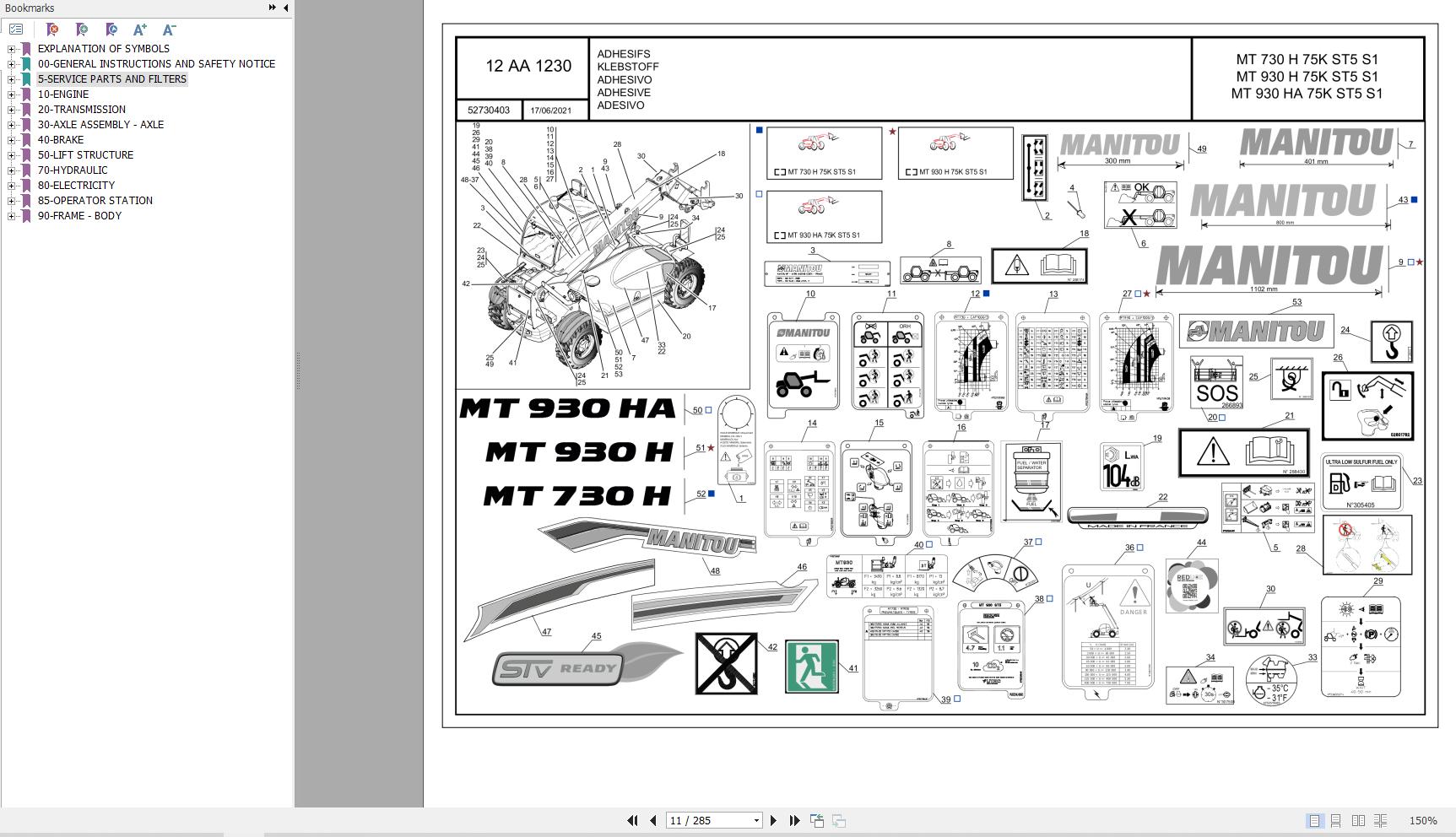Open 00-GENERAL INSTRUCTIONS AND SAFETY NOTICE
This screenshot has width=1456, height=837.
156,64
